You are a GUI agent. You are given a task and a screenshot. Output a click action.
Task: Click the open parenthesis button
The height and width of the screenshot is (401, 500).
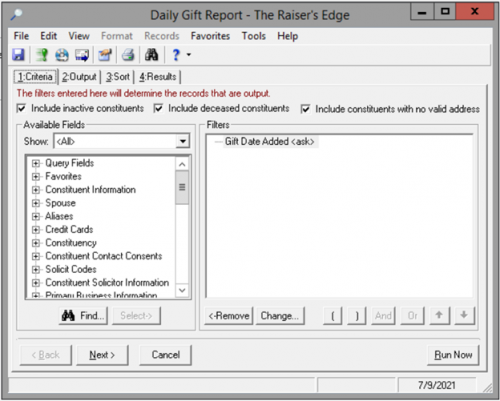pos(333,315)
